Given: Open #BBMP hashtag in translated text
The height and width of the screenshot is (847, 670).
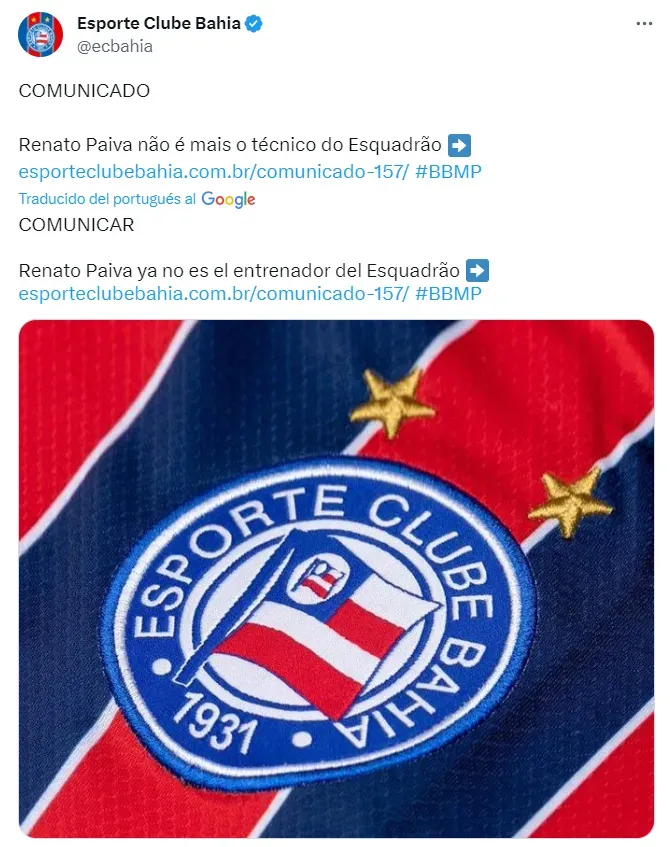Looking at the screenshot, I should [448, 294].
